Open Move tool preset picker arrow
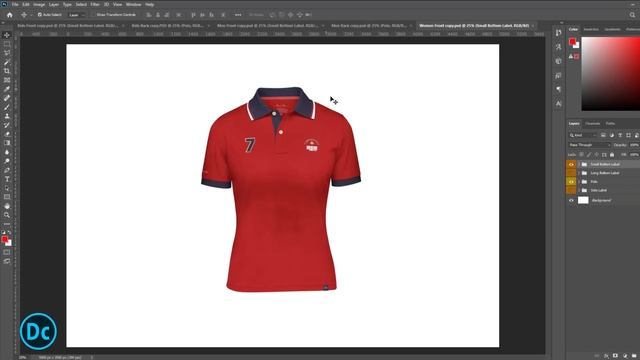The image size is (640, 360). pyautogui.click(x=31, y=15)
